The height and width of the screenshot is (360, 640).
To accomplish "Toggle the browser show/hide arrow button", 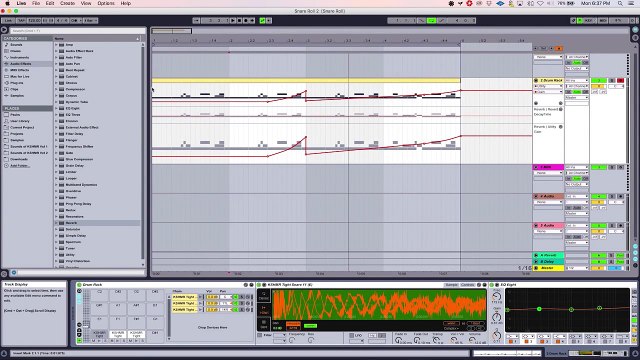I will click(4, 30).
